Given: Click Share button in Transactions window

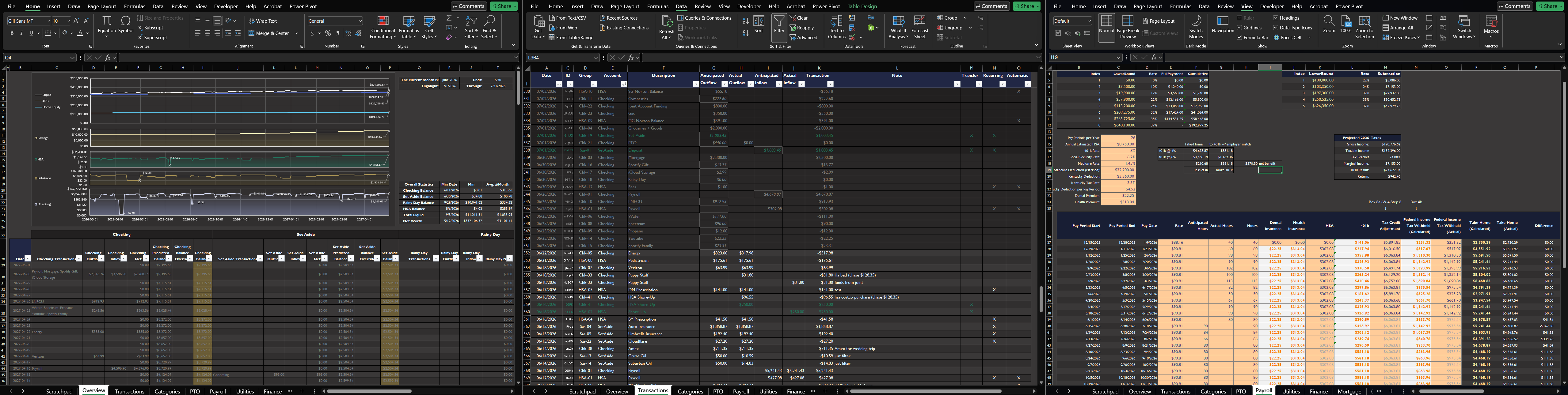Looking at the screenshot, I should pyautogui.click(x=1026, y=6).
